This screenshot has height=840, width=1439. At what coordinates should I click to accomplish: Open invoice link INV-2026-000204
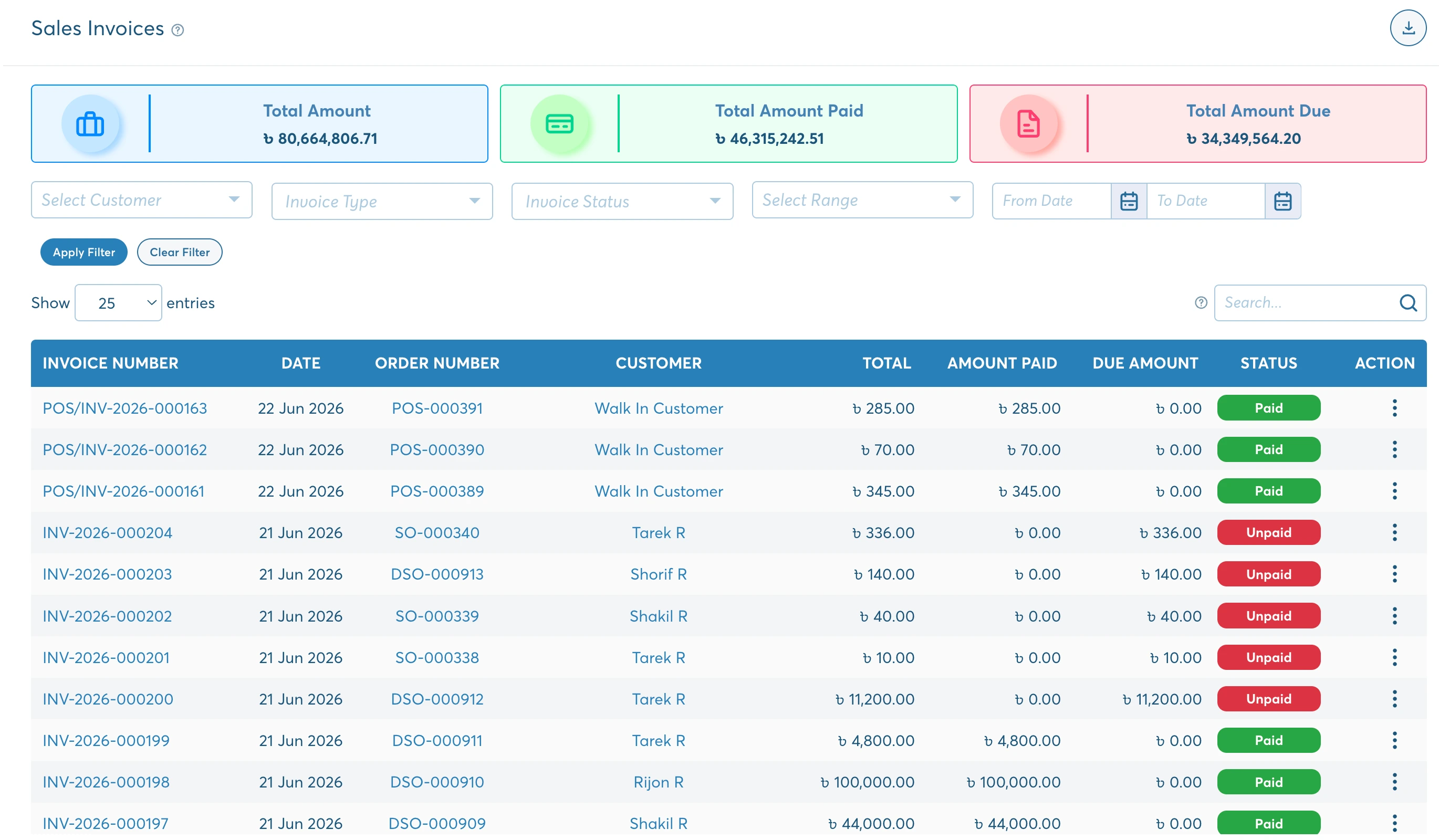tap(107, 532)
